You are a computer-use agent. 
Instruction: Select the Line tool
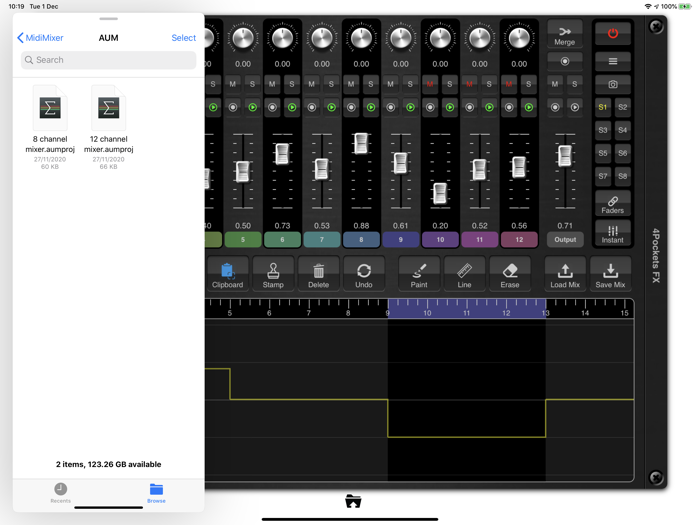point(464,274)
